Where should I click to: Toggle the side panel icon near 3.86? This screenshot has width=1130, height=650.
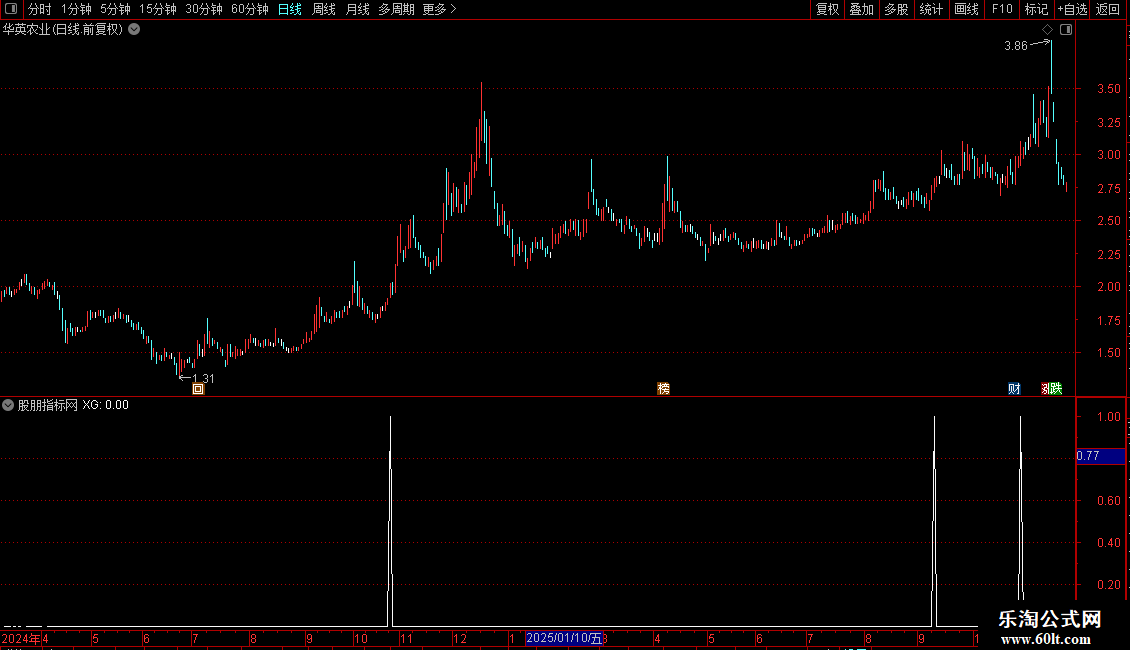pyautogui.click(x=1066, y=30)
